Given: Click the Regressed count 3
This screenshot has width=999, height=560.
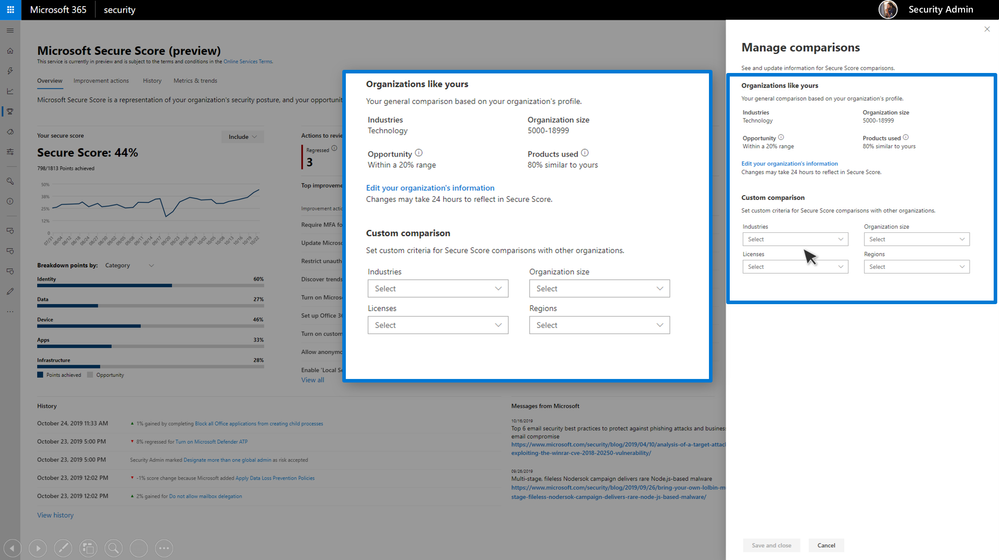Looking at the screenshot, I should click(x=310, y=162).
